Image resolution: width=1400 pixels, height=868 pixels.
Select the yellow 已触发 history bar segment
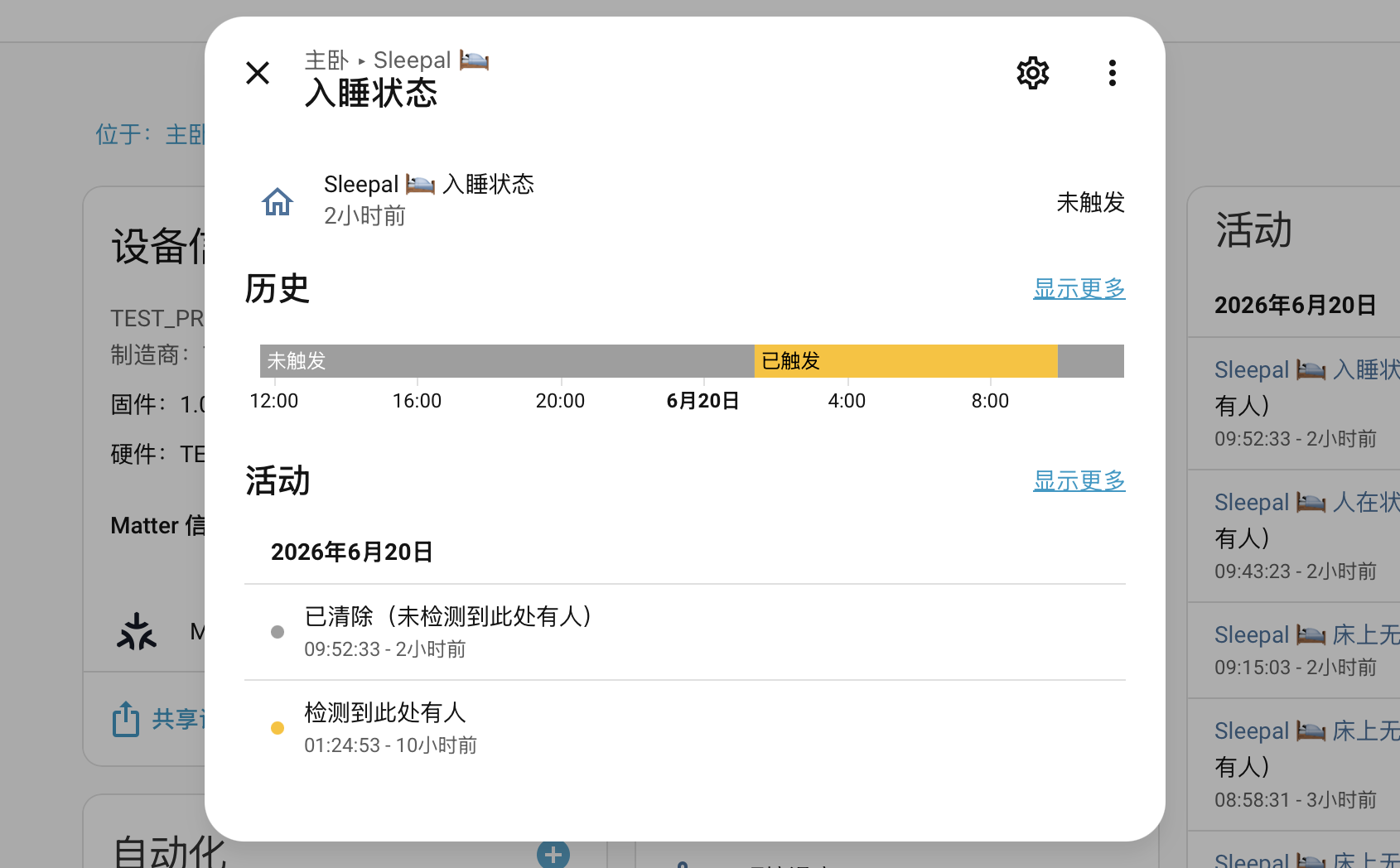906,361
